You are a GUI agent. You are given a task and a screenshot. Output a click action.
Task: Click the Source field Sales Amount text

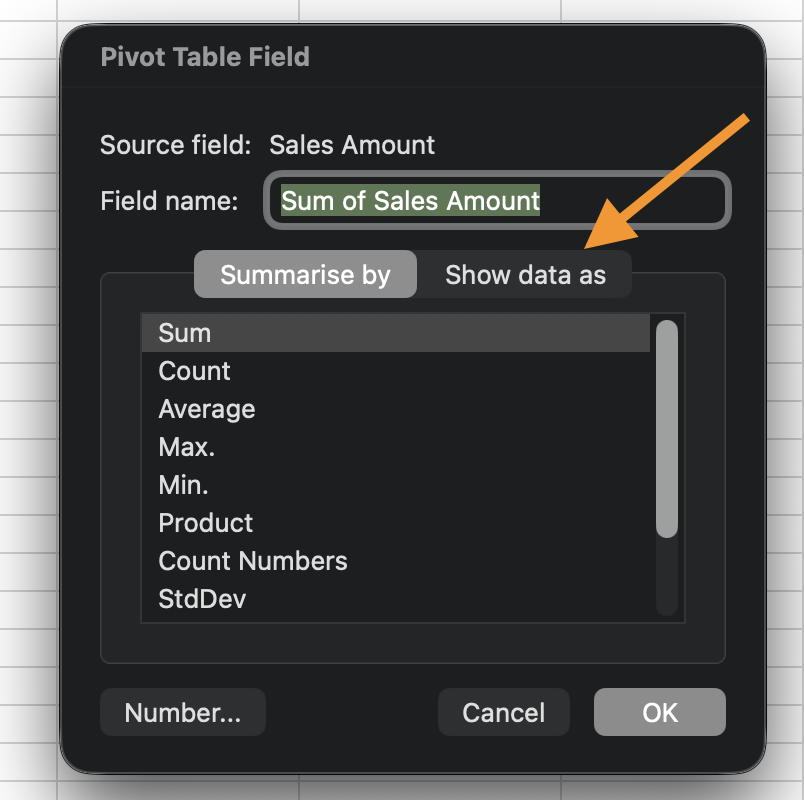coord(352,145)
